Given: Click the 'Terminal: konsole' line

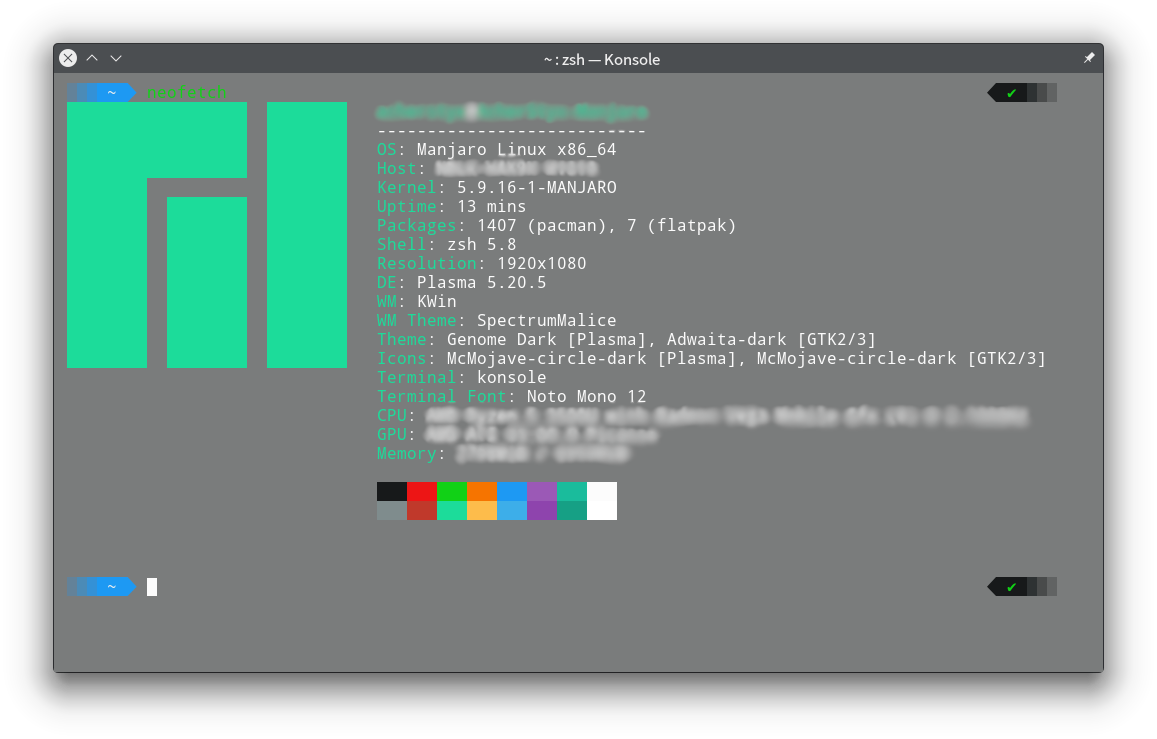Looking at the screenshot, I should pyautogui.click(x=462, y=378).
